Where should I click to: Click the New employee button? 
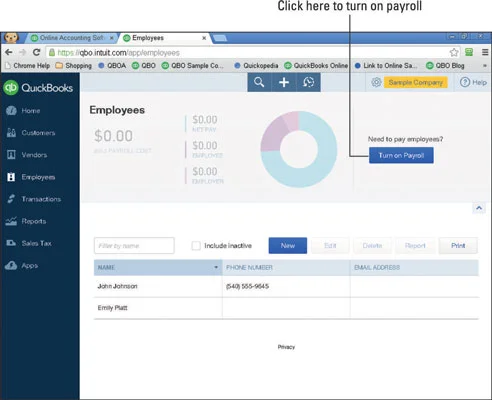288,246
